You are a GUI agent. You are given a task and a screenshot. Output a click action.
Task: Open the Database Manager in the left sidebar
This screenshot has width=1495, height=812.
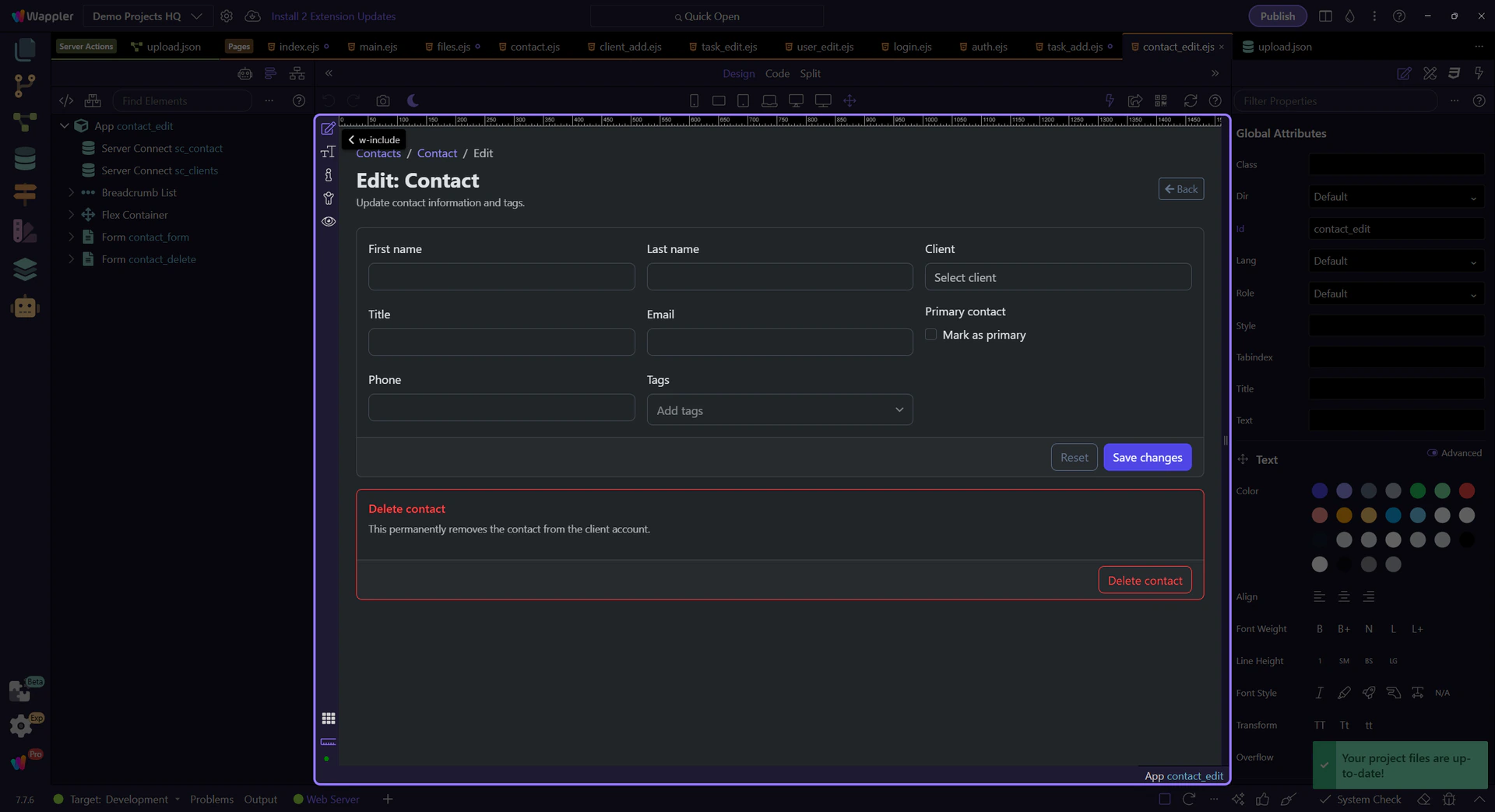pos(25,159)
